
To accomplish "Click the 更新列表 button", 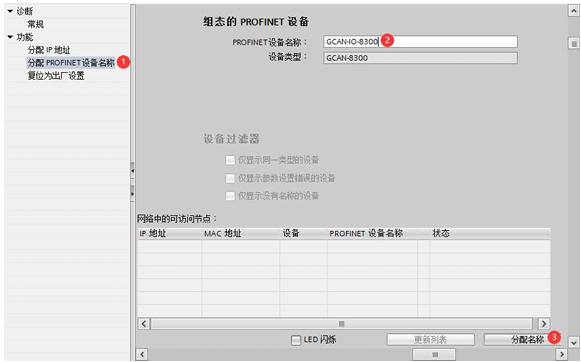I will [431, 339].
